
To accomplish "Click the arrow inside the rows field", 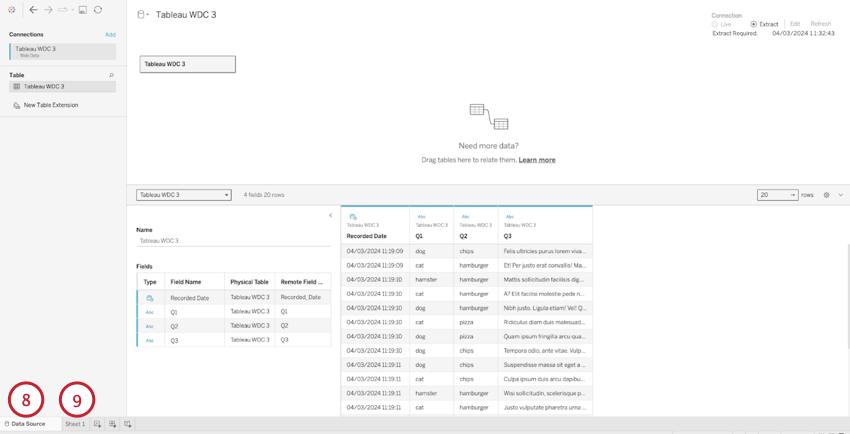I will [793, 195].
